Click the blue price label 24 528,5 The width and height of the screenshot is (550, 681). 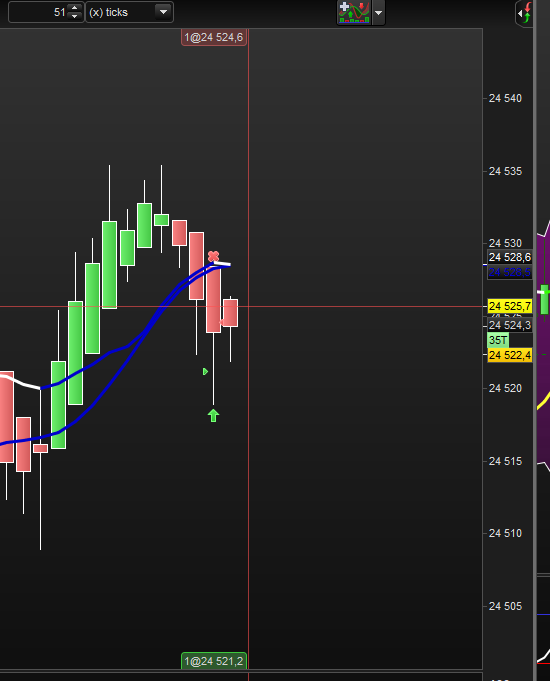tap(510, 272)
